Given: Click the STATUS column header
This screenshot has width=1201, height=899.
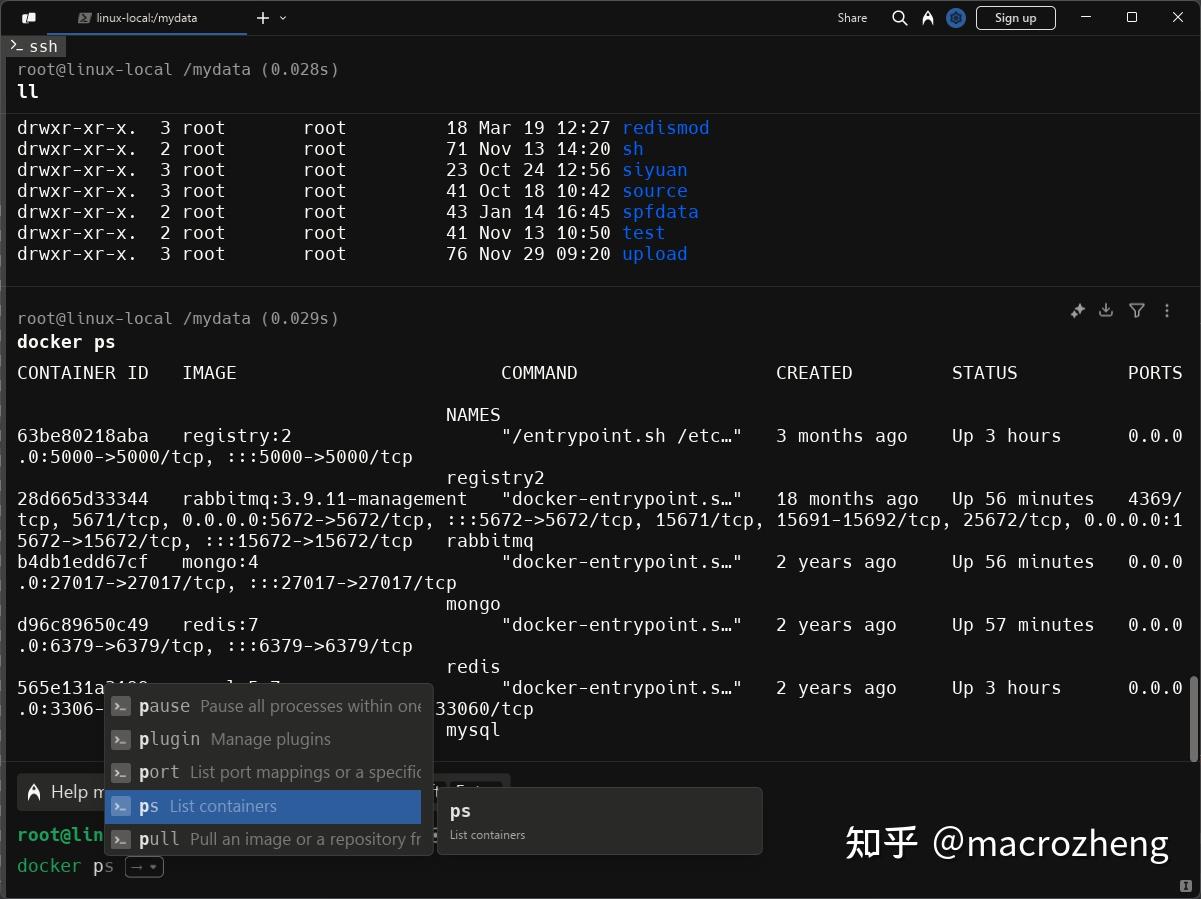Looking at the screenshot, I should pos(984,373).
